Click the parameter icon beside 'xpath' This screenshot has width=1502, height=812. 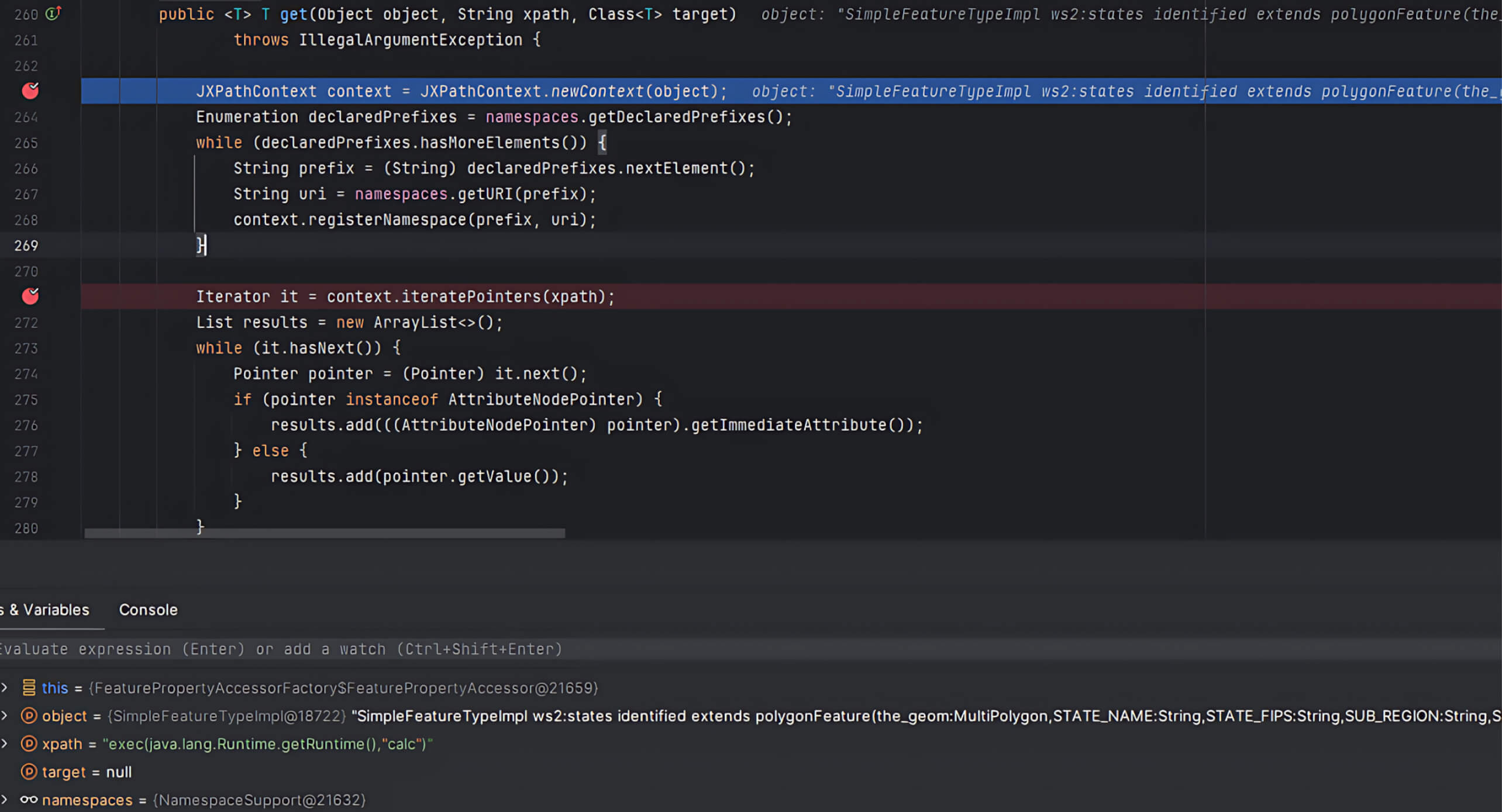click(29, 744)
